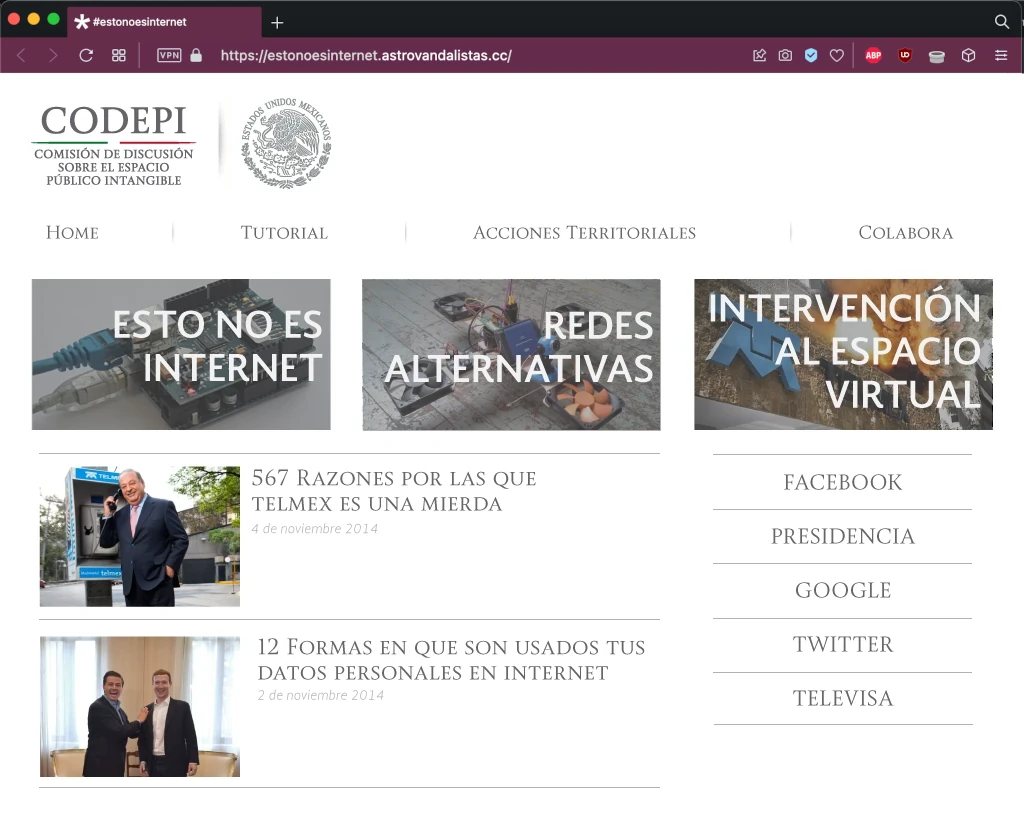
Task: Open the Redes Alternativas banner
Action: point(511,355)
